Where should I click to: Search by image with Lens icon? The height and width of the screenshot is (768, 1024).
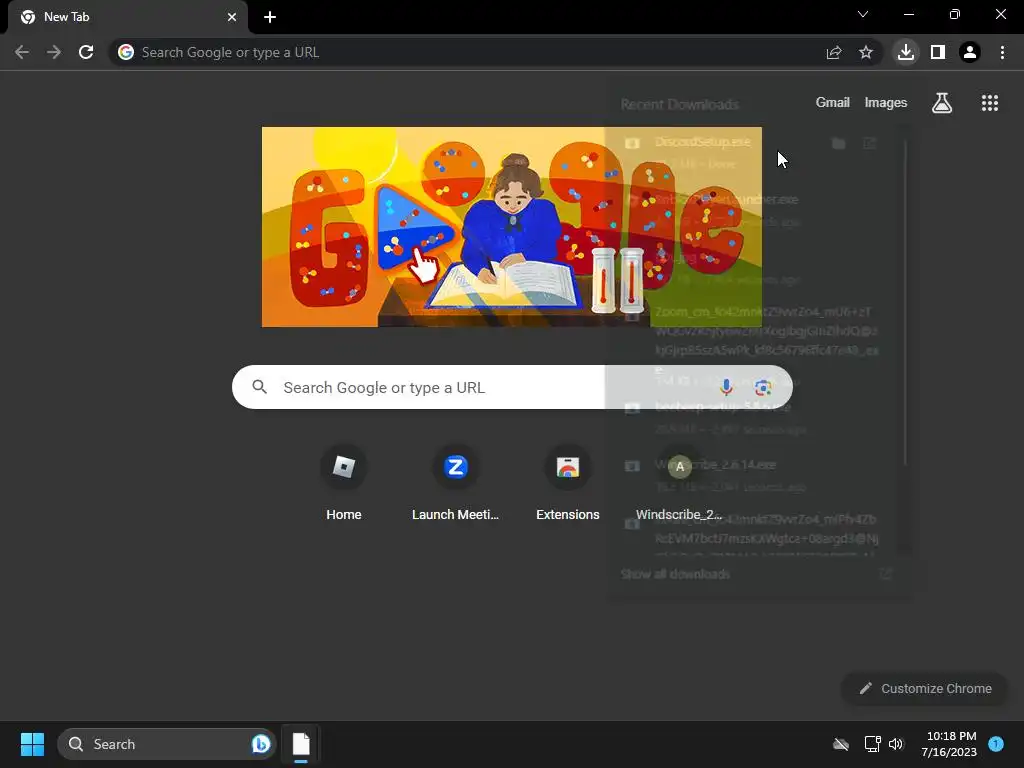tap(763, 387)
